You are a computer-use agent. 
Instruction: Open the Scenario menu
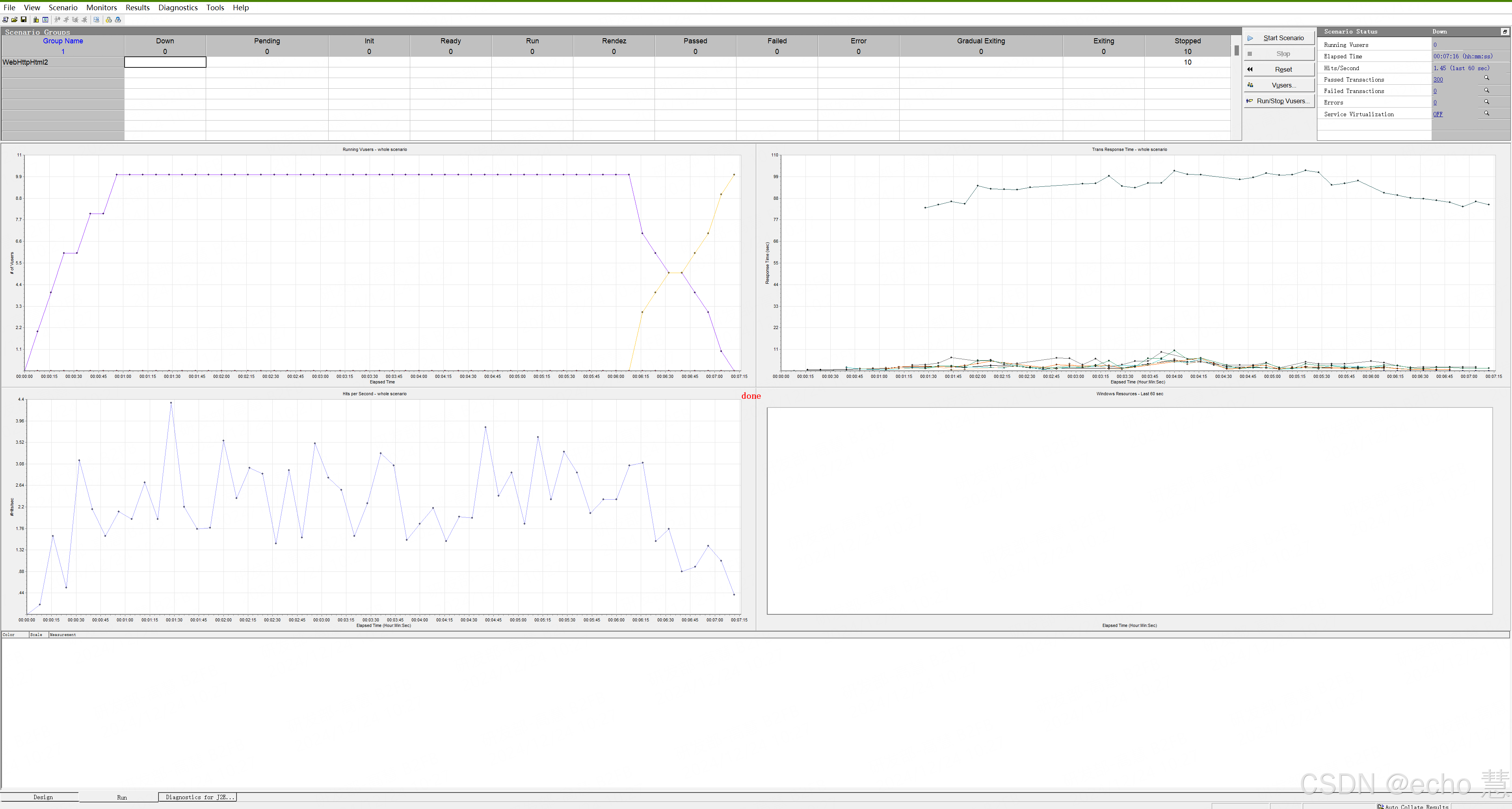click(63, 7)
